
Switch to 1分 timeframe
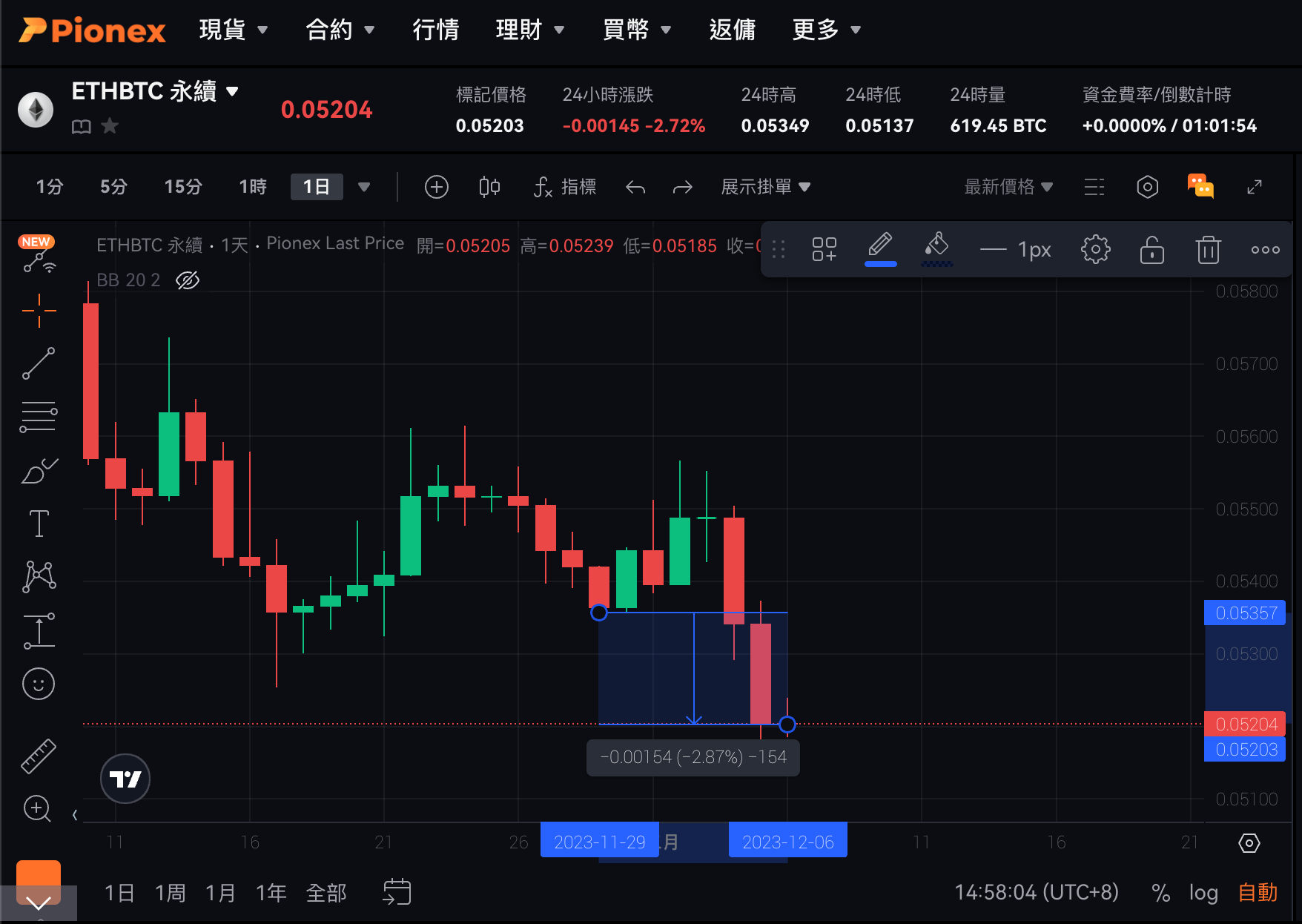[50, 187]
